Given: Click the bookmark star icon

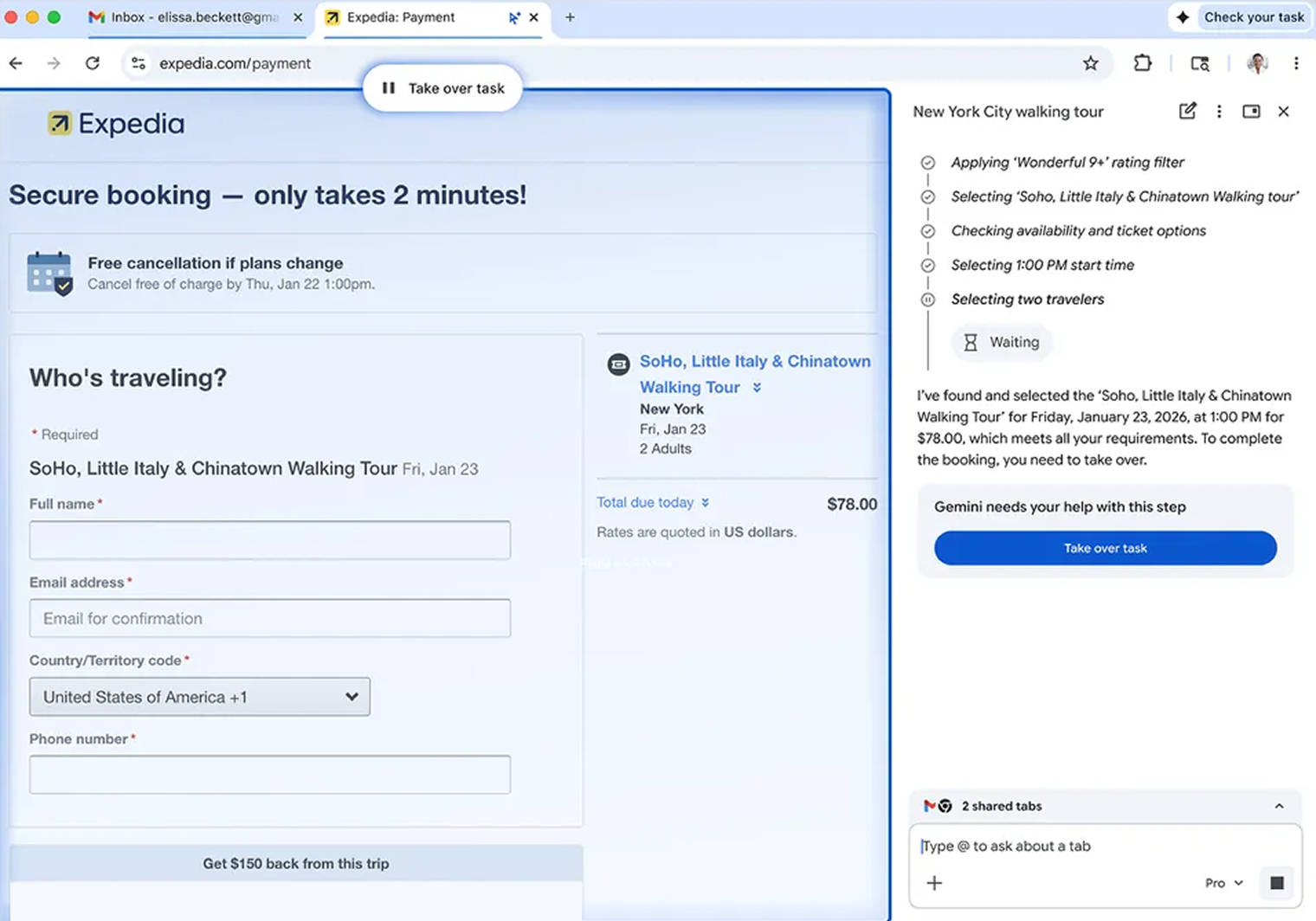Looking at the screenshot, I should tap(1090, 63).
